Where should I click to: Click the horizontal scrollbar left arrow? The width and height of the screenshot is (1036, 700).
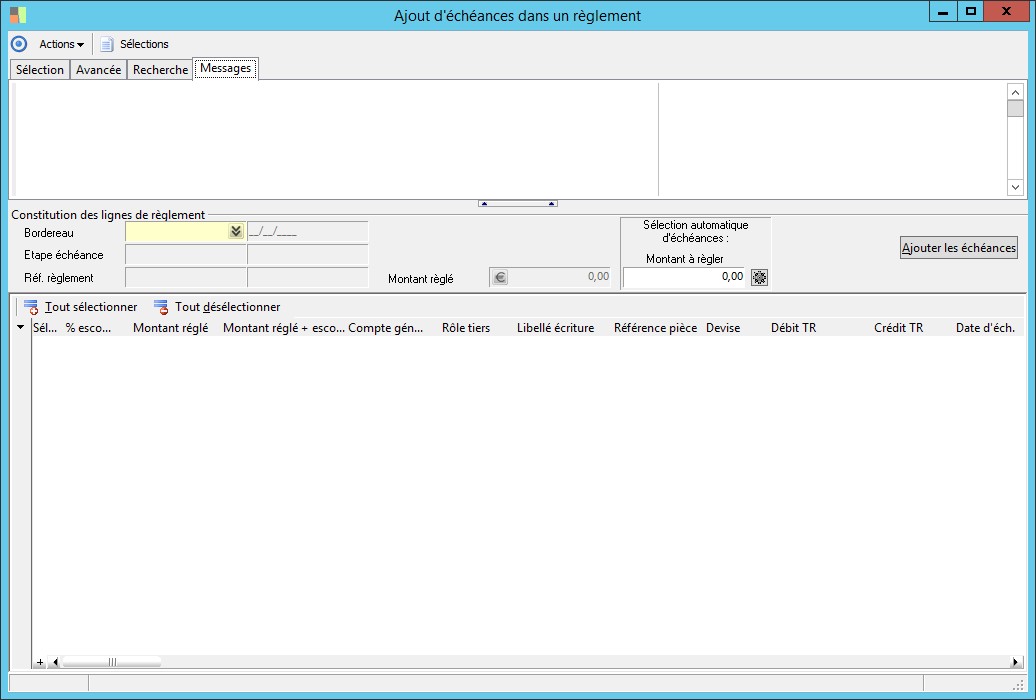(x=56, y=662)
